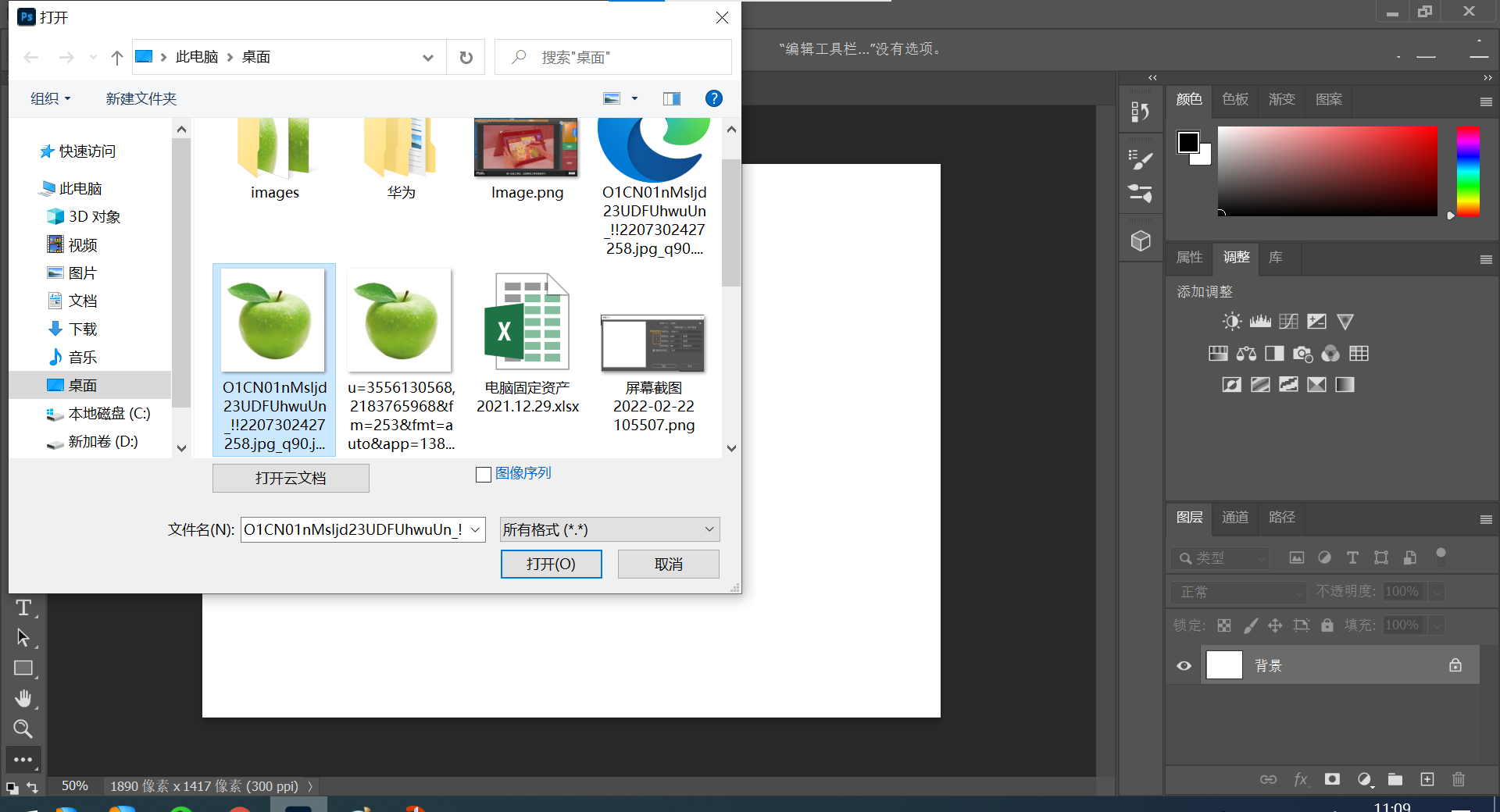Add a Color Lookup grid adjustment

coord(1359,354)
